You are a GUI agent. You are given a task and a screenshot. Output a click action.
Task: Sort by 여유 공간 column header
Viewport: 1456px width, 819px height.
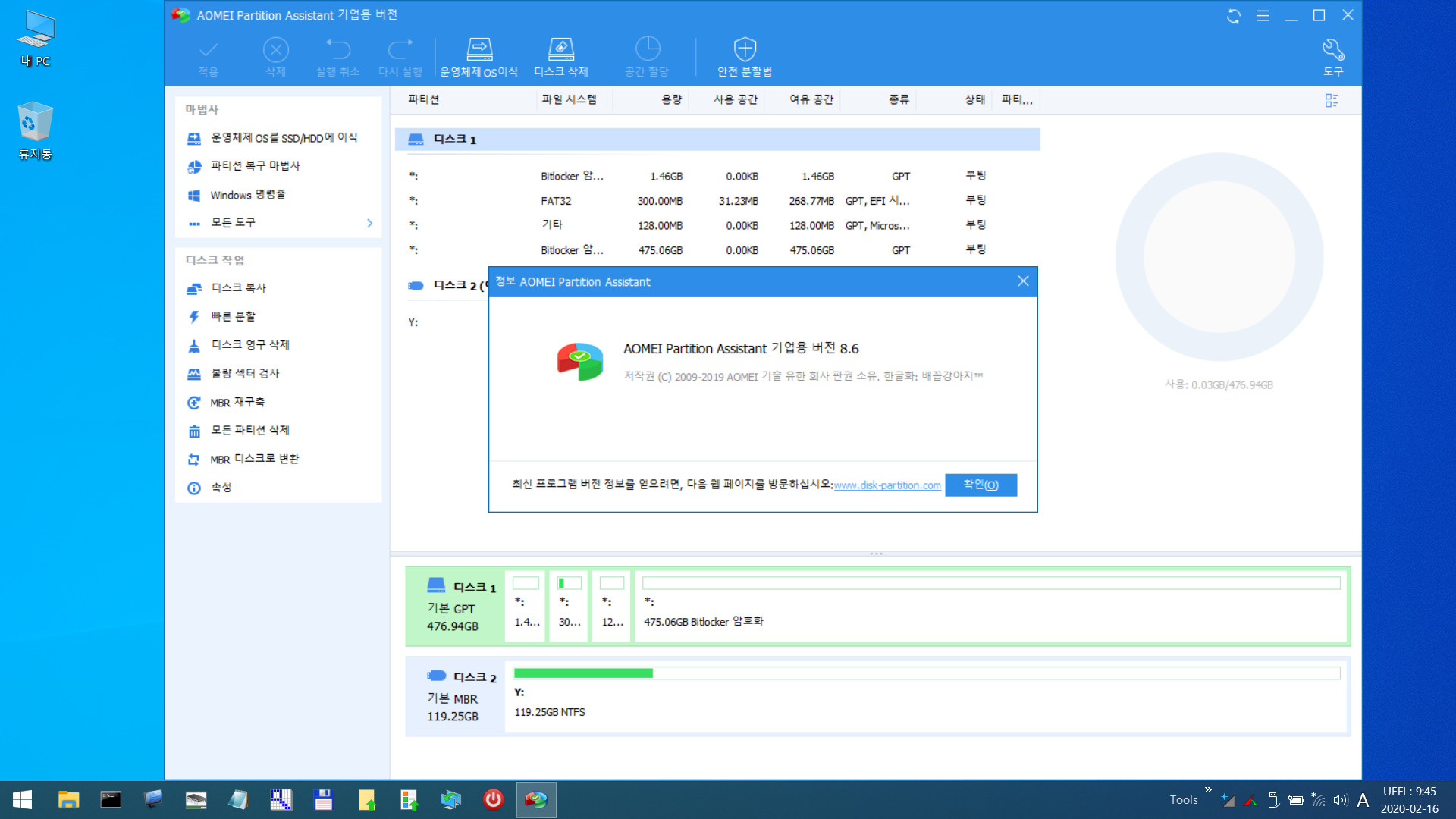(811, 99)
